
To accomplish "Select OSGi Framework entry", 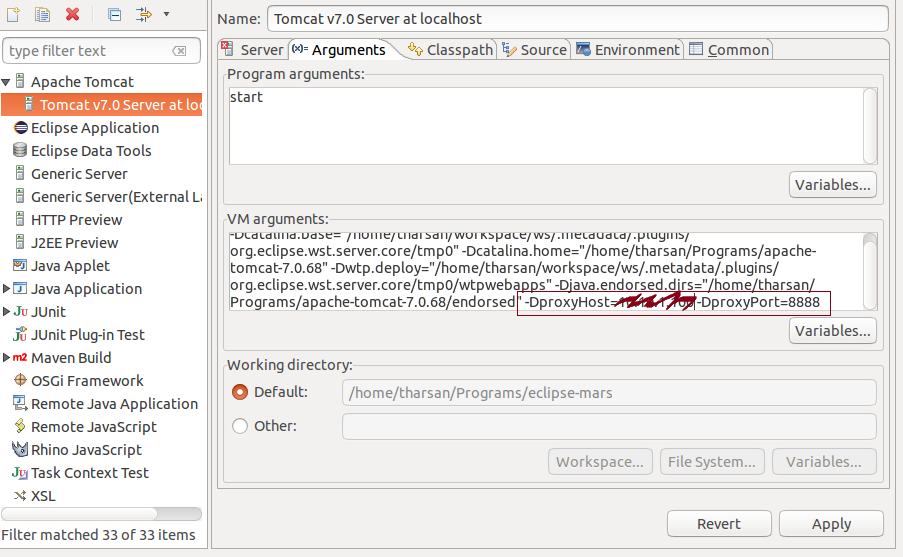I will click(x=87, y=381).
